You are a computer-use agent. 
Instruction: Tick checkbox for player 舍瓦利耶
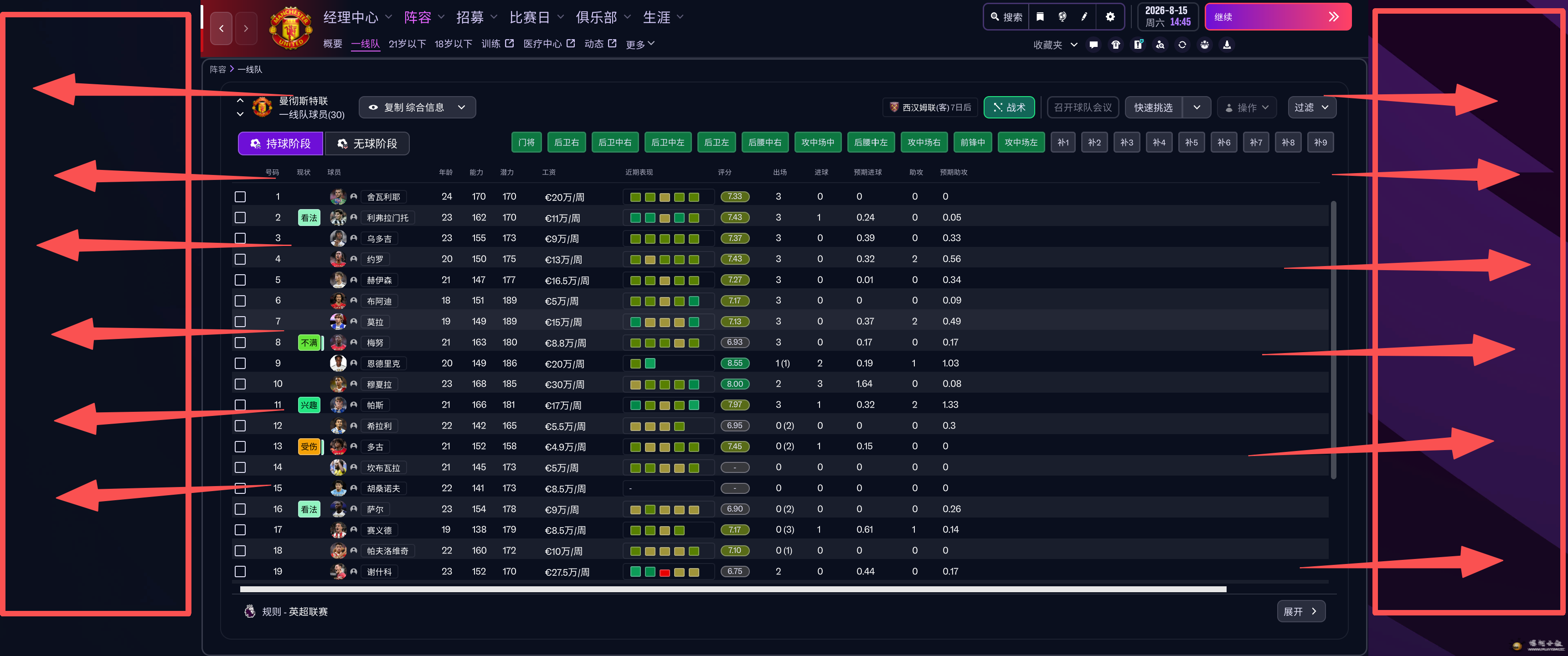pos(240,196)
